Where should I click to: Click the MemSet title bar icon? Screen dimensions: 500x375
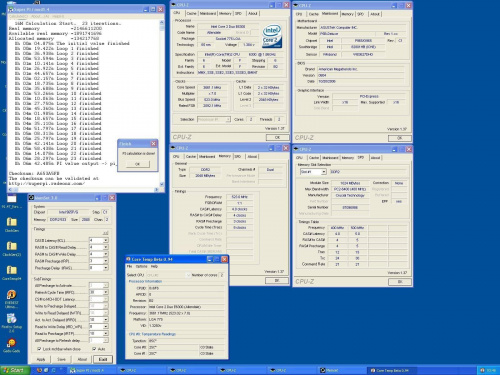[32, 198]
